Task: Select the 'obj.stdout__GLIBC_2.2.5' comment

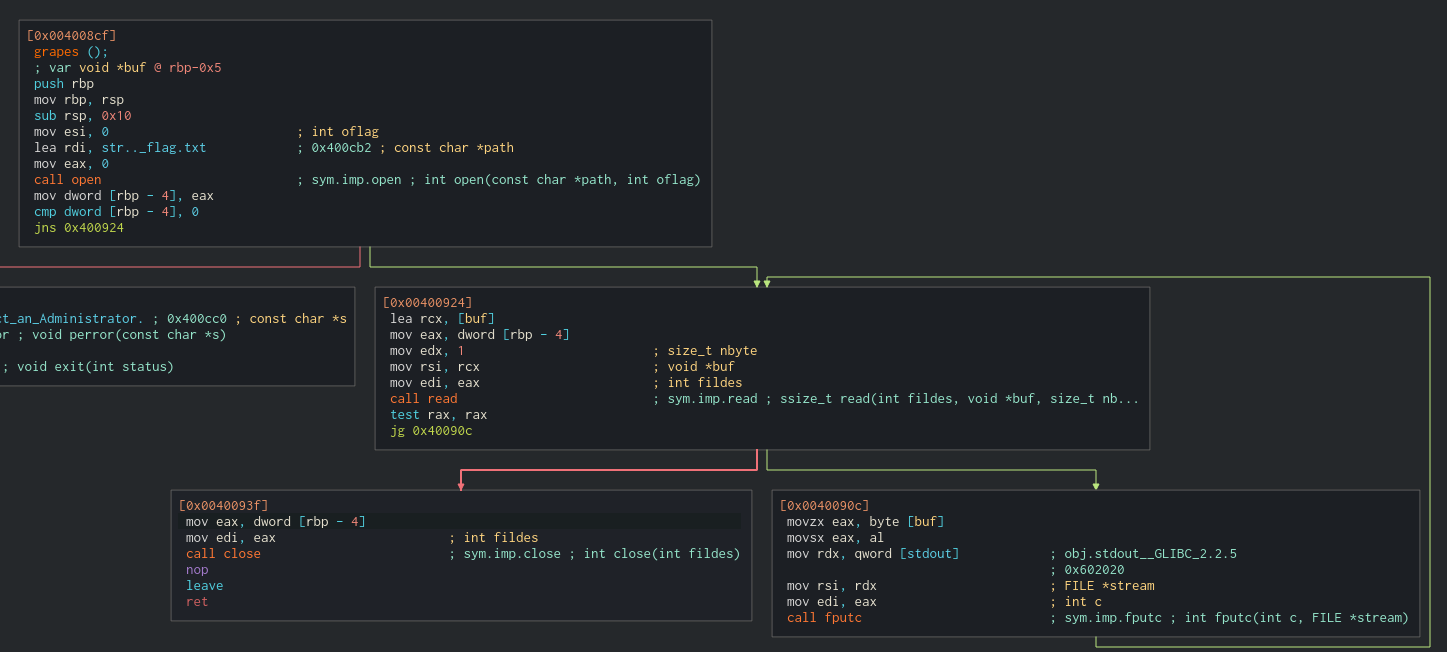Action: pos(1144,554)
